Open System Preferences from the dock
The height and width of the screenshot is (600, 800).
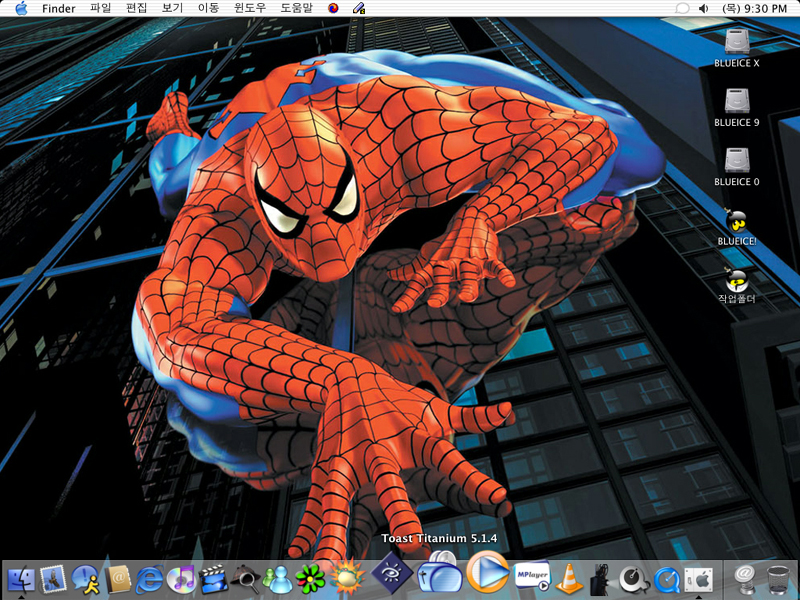[x=697, y=578]
